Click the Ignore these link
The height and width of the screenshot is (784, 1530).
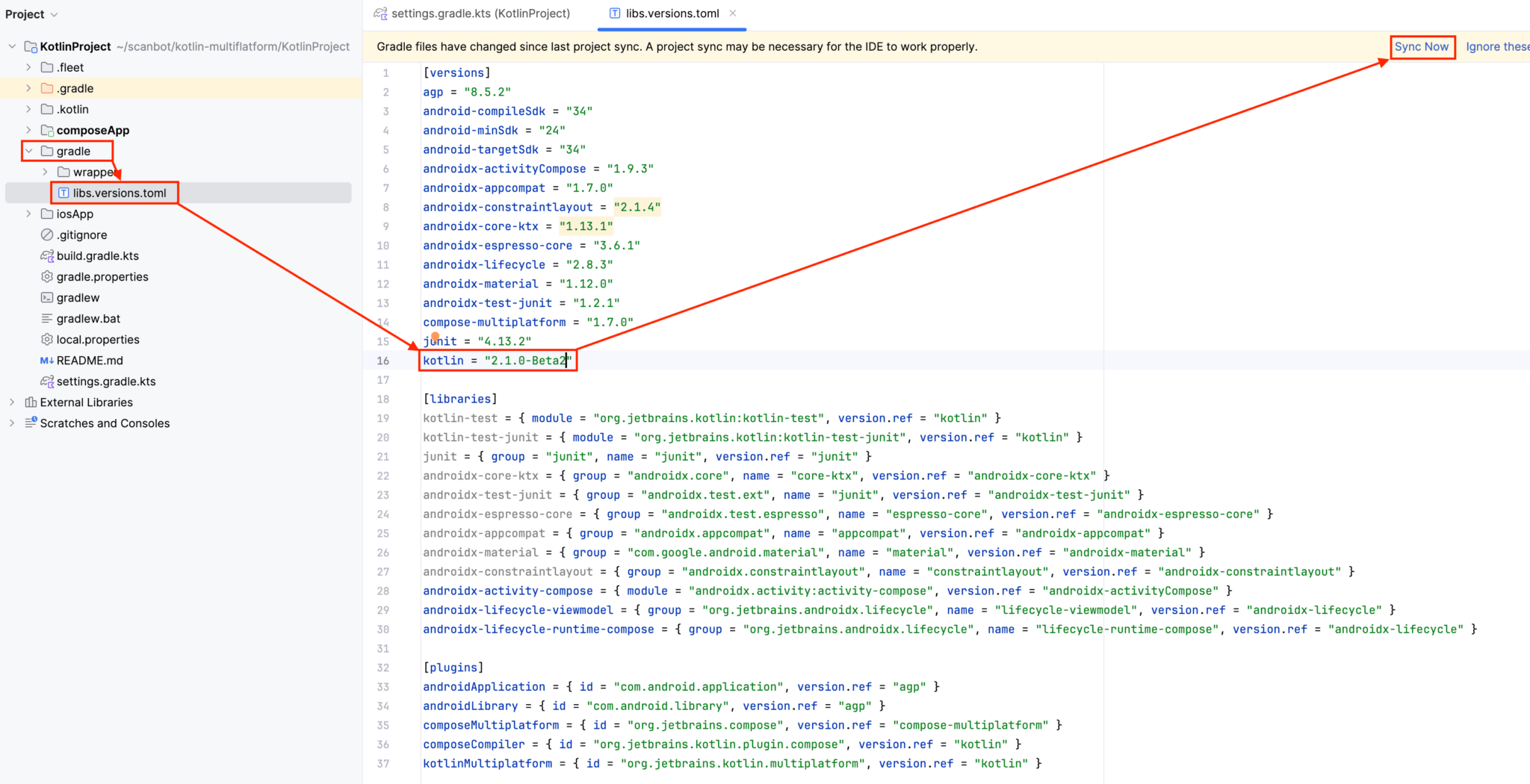pos(1498,46)
